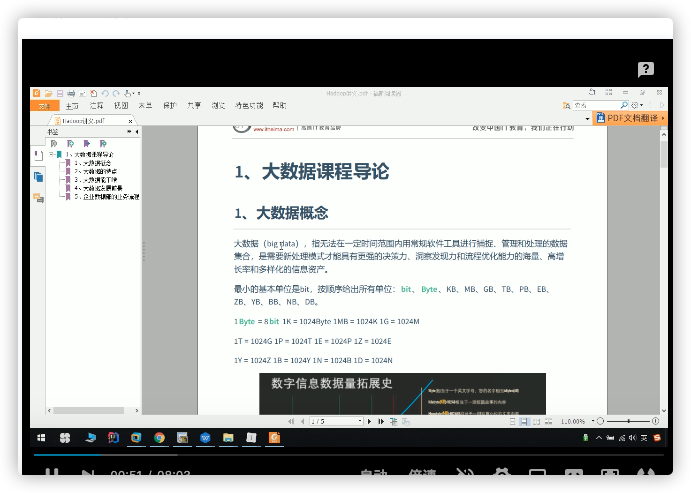Collapse the bookmarks panel with left arrow
This screenshot has width=691, height=493.
coord(137,132)
